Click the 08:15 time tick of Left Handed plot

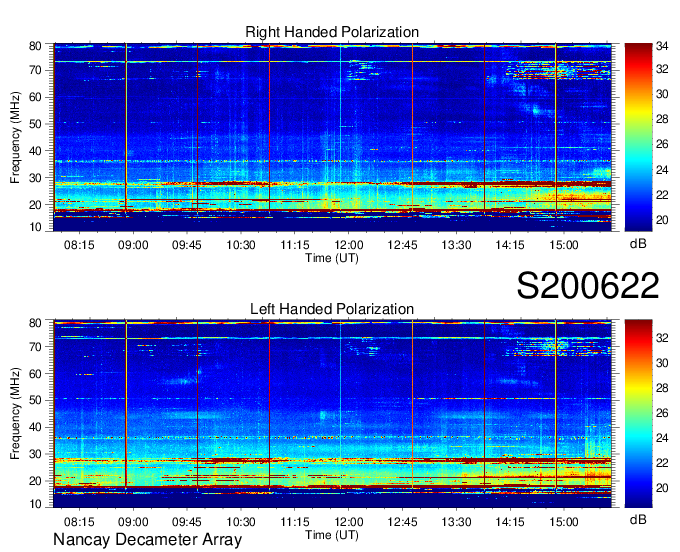(79, 522)
